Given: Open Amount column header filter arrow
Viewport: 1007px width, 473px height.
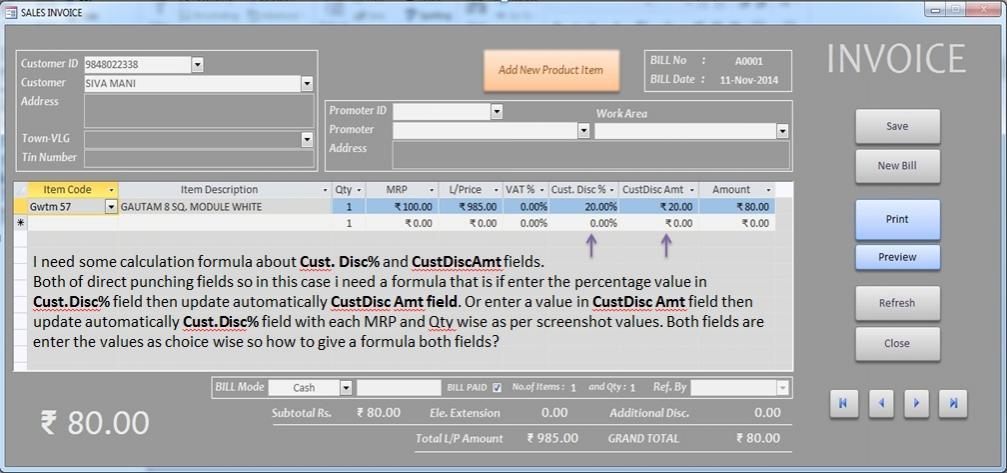Looking at the screenshot, I should pyautogui.click(x=769, y=190).
